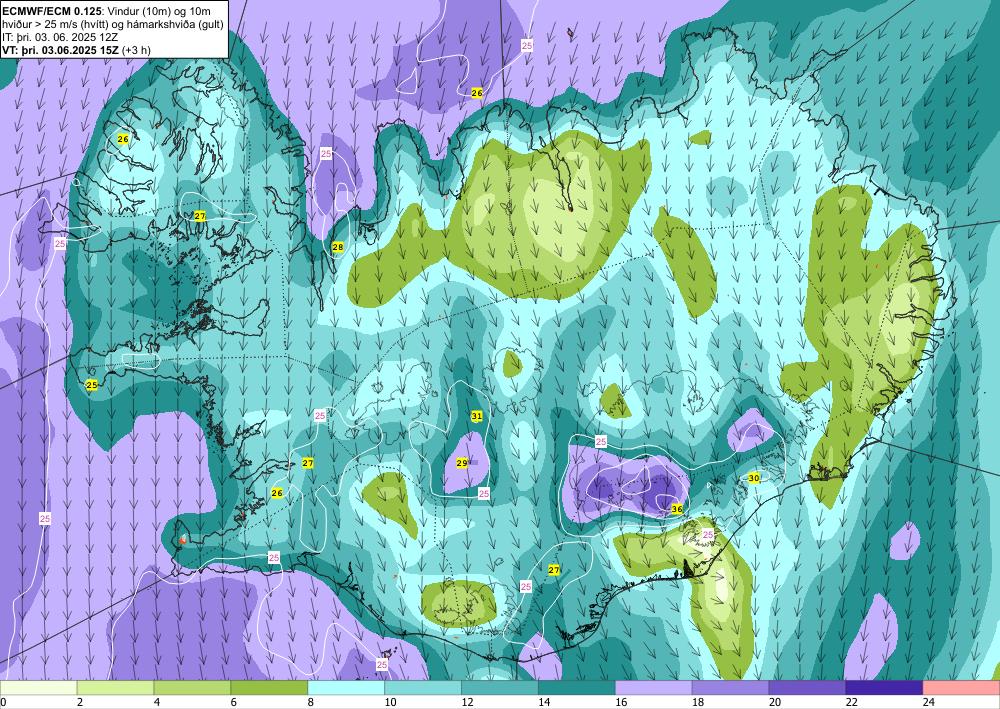1000x709 pixels.
Task: Select the 14–16 m/s dark teal legend swatch
Action: click(x=577, y=688)
